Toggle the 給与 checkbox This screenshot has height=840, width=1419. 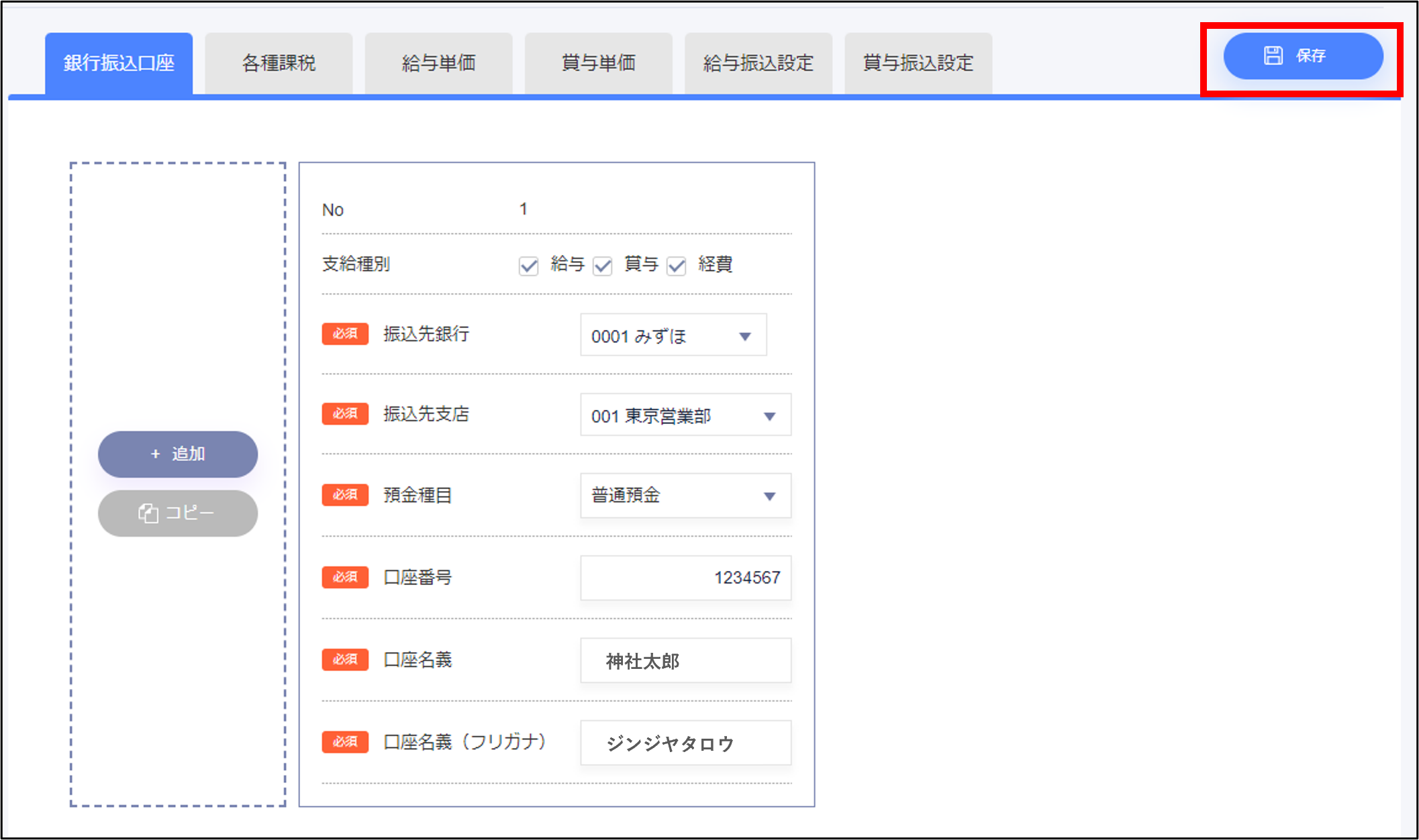click(x=529, y=266)
